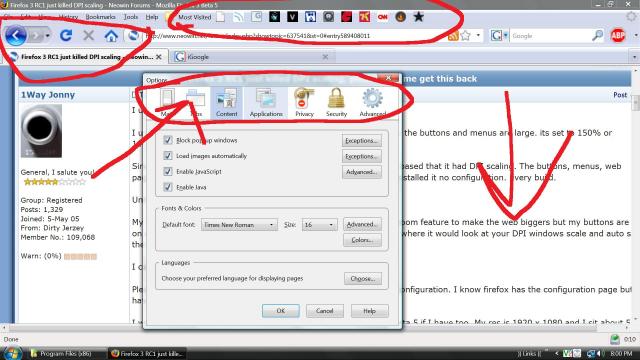Open the Advanced options gear panel
Viewport: 640px width, 360px height.
373,103
